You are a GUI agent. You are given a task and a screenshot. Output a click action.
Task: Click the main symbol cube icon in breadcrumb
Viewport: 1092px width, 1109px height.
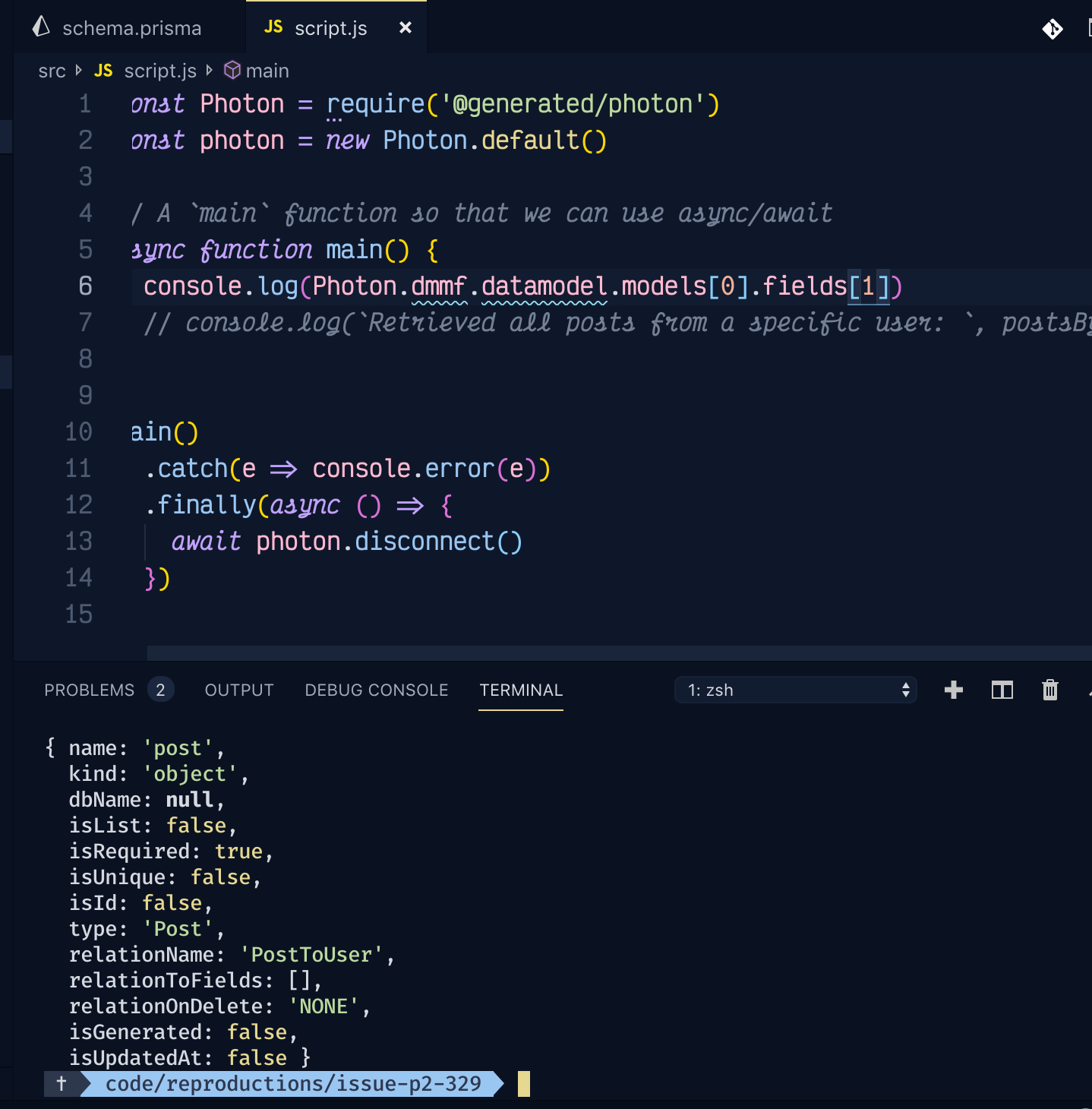click(232, 70)
